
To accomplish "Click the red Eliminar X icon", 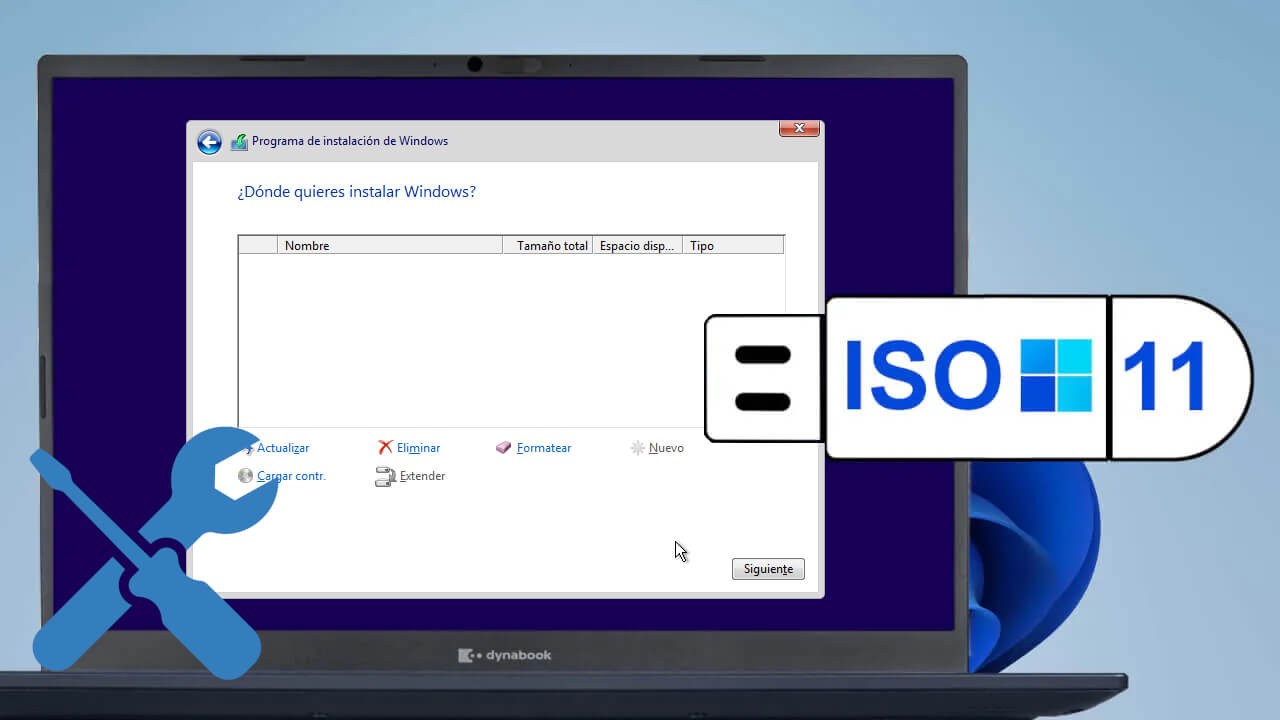I will pos(385,448).
